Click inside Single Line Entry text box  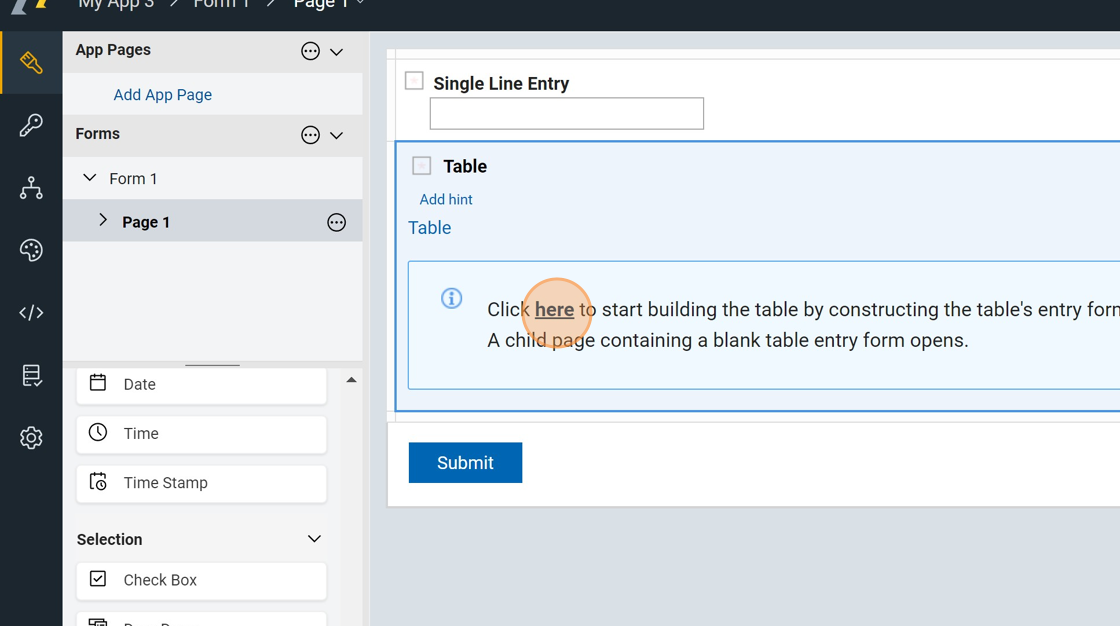pyautogui.click(x=566, y=114)
